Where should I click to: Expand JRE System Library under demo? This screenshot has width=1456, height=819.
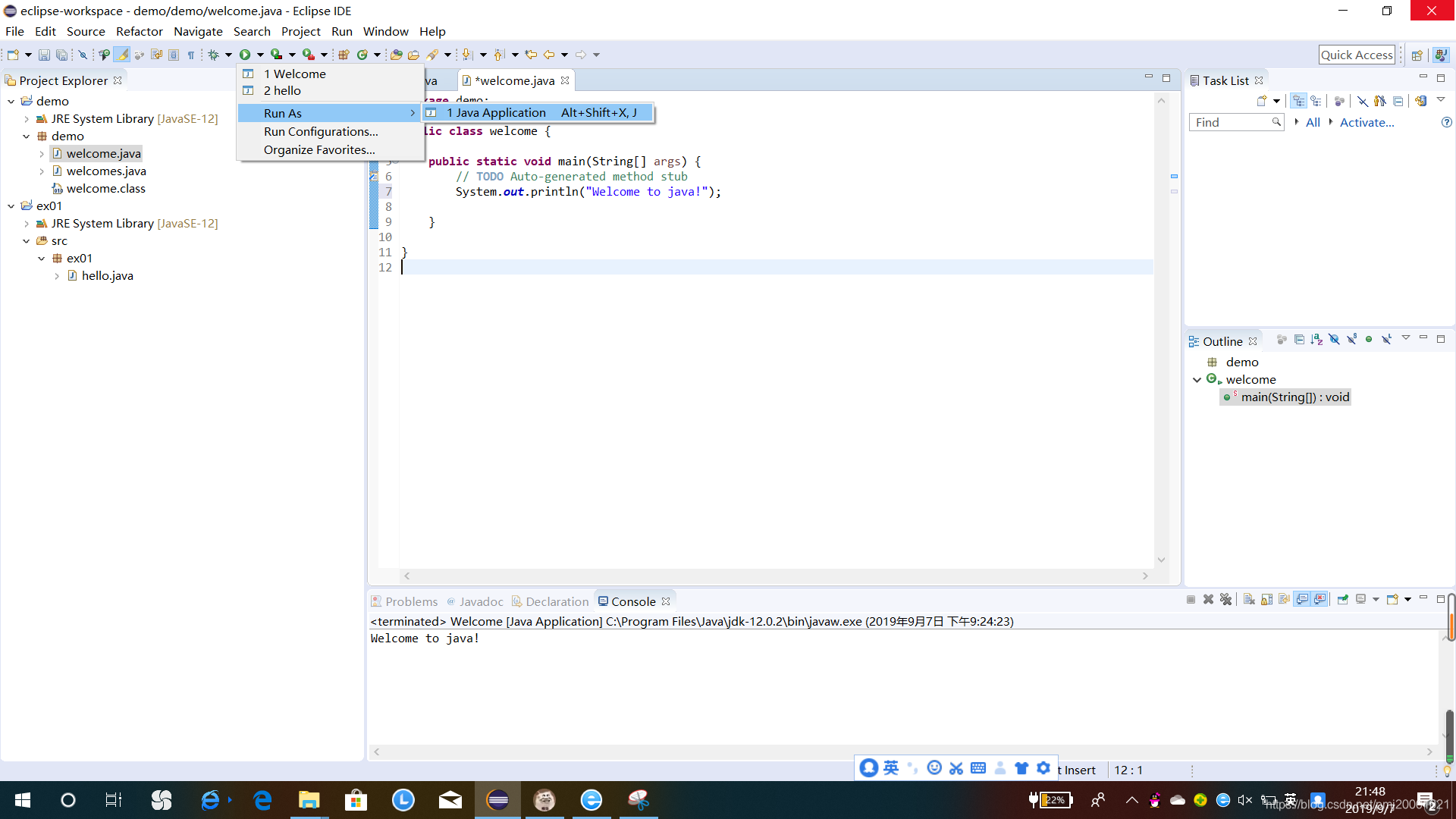pyautogui.click(x=27, y=119)
